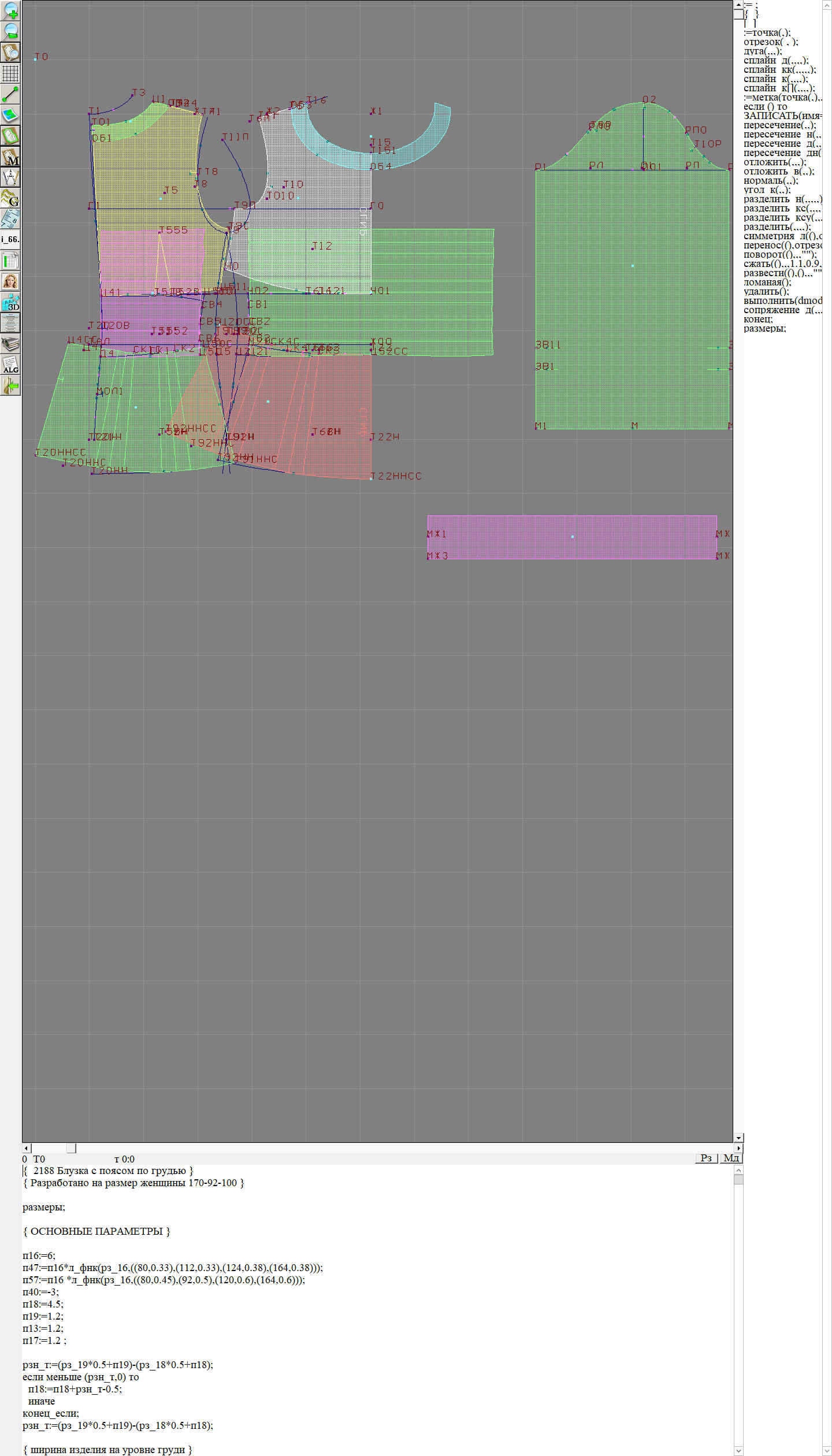Click the canvas horizontal scrollbar left arrow
The height and width of the screenshot is (1456, 832).
[x=26, y=1148]
